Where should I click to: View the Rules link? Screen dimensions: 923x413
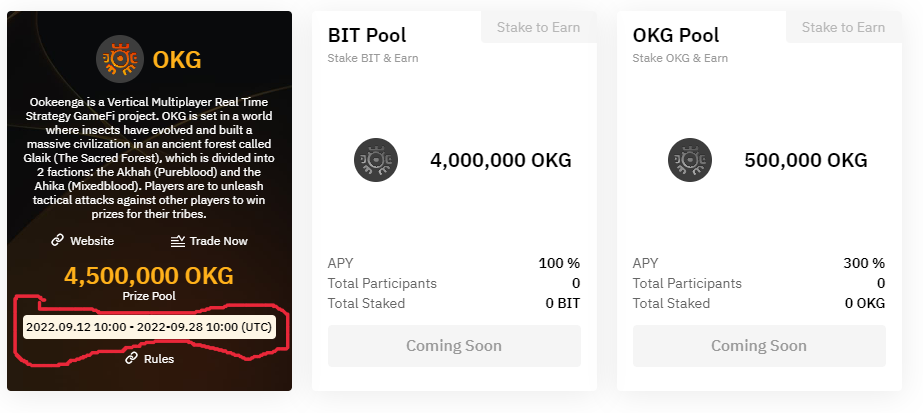click(158, 359)
